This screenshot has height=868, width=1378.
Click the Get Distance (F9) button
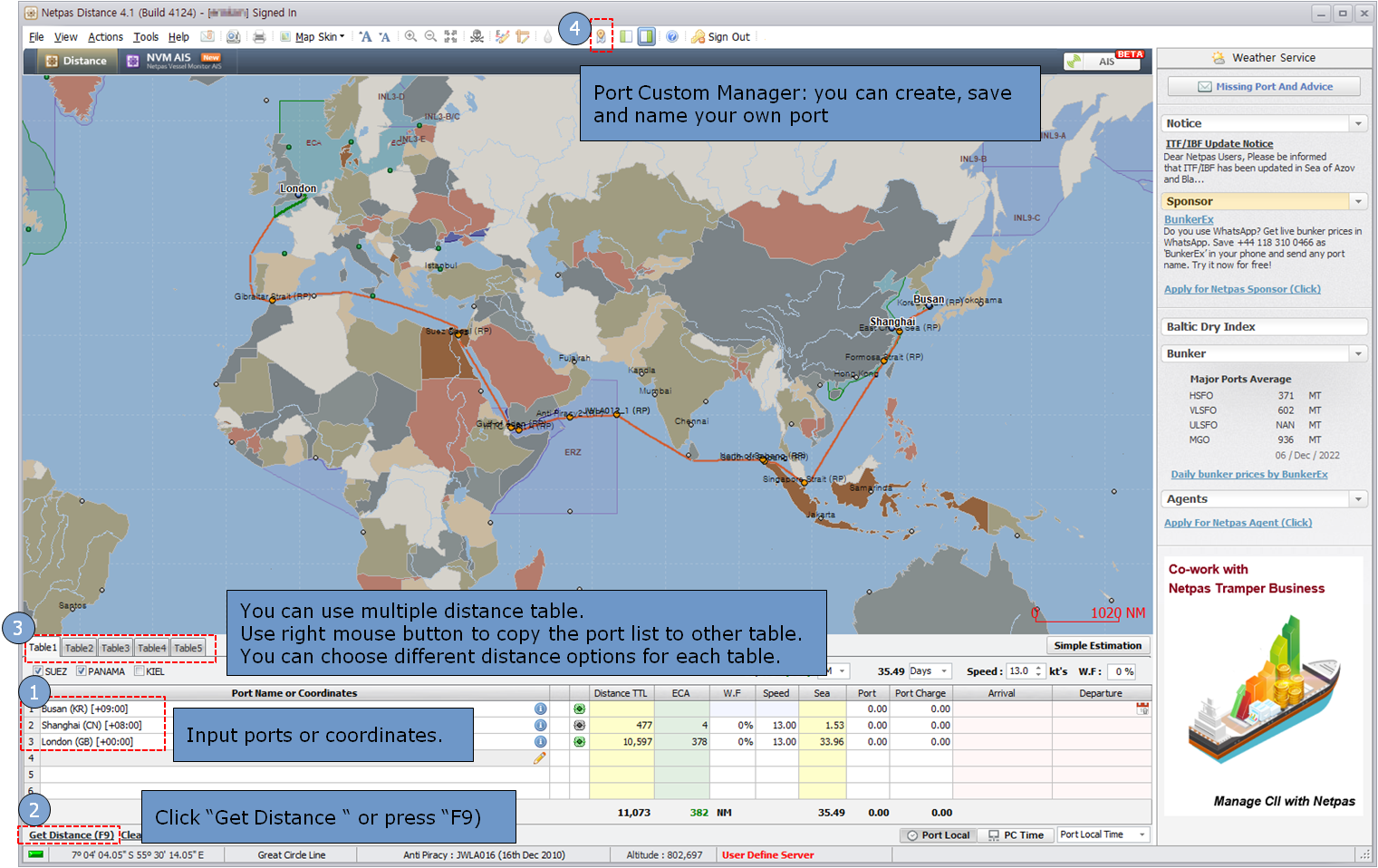(x=71, y=835)
